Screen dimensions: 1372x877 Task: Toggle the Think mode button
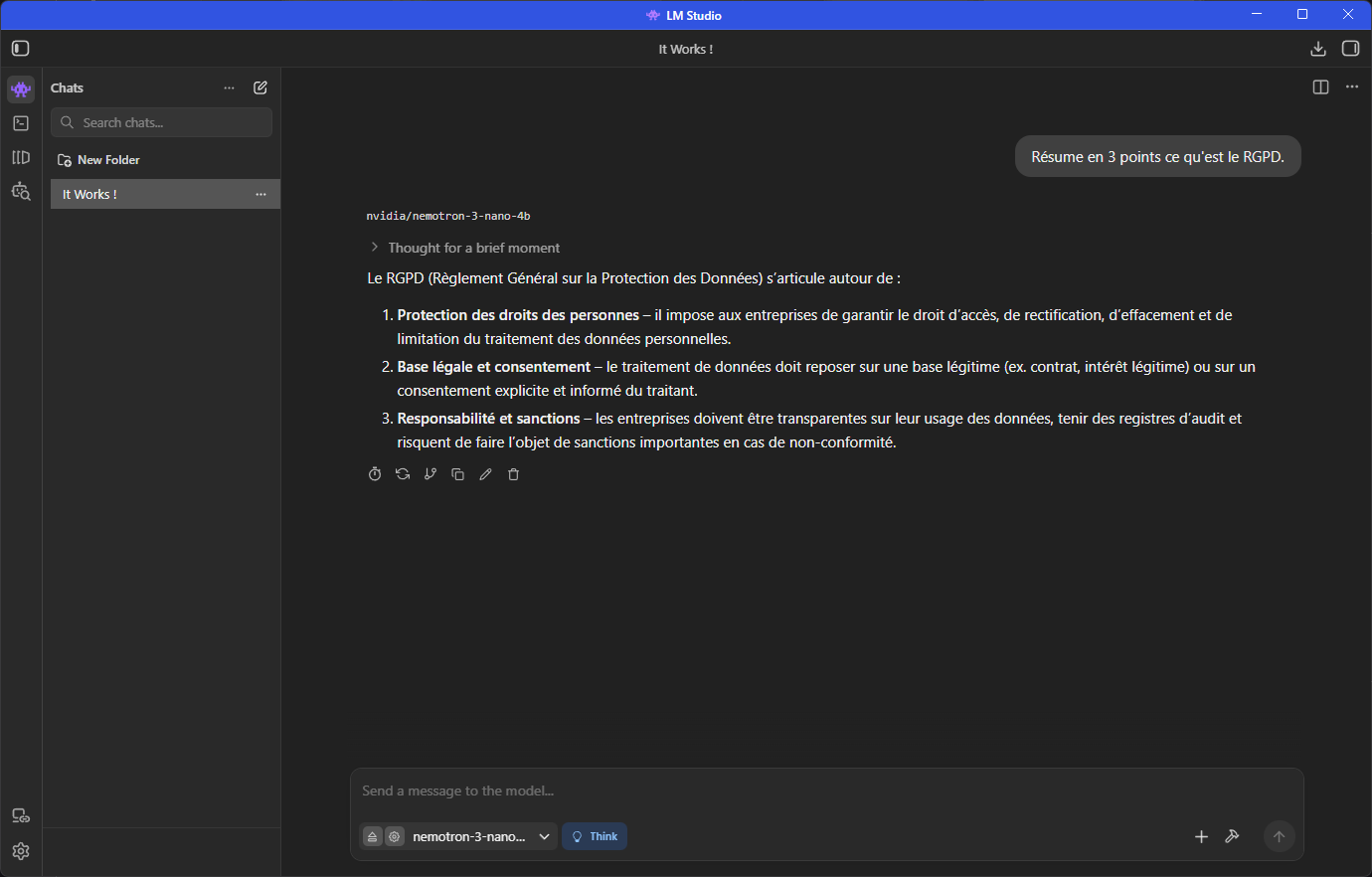click(x=595, y=836)
